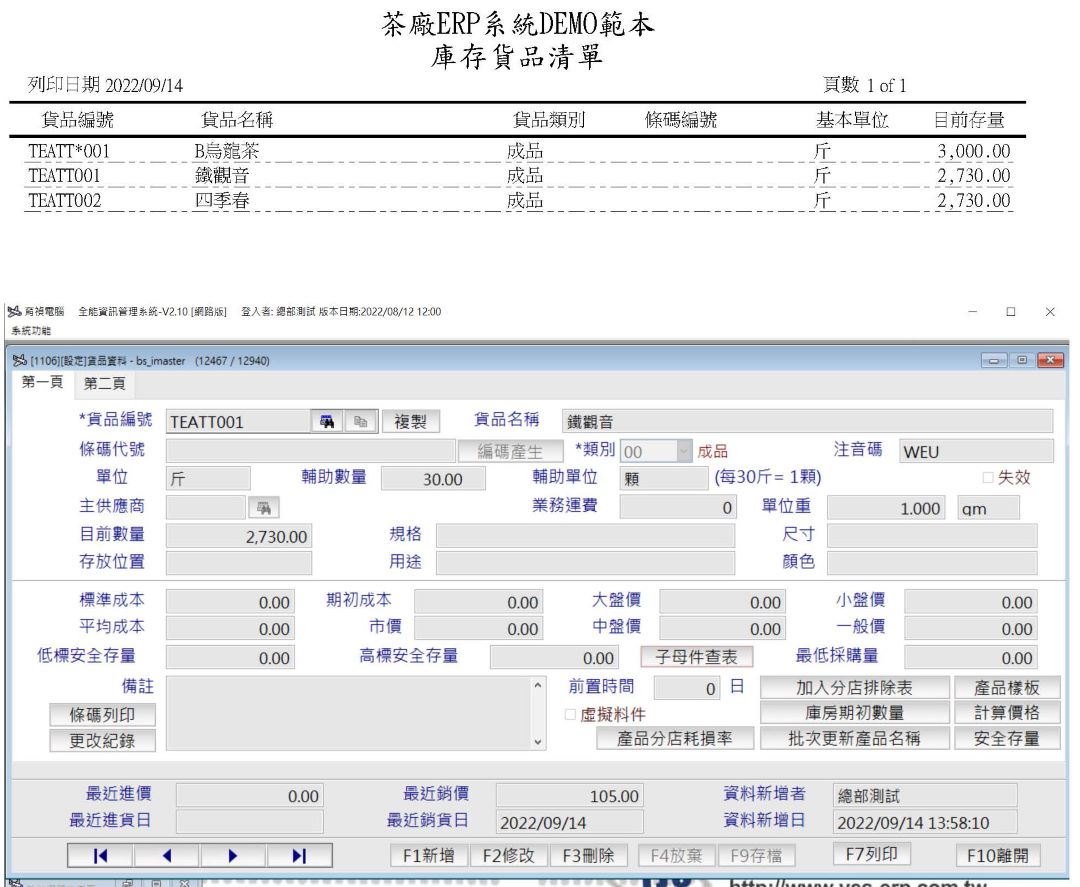Click the 備註 text area

(349, 713)
